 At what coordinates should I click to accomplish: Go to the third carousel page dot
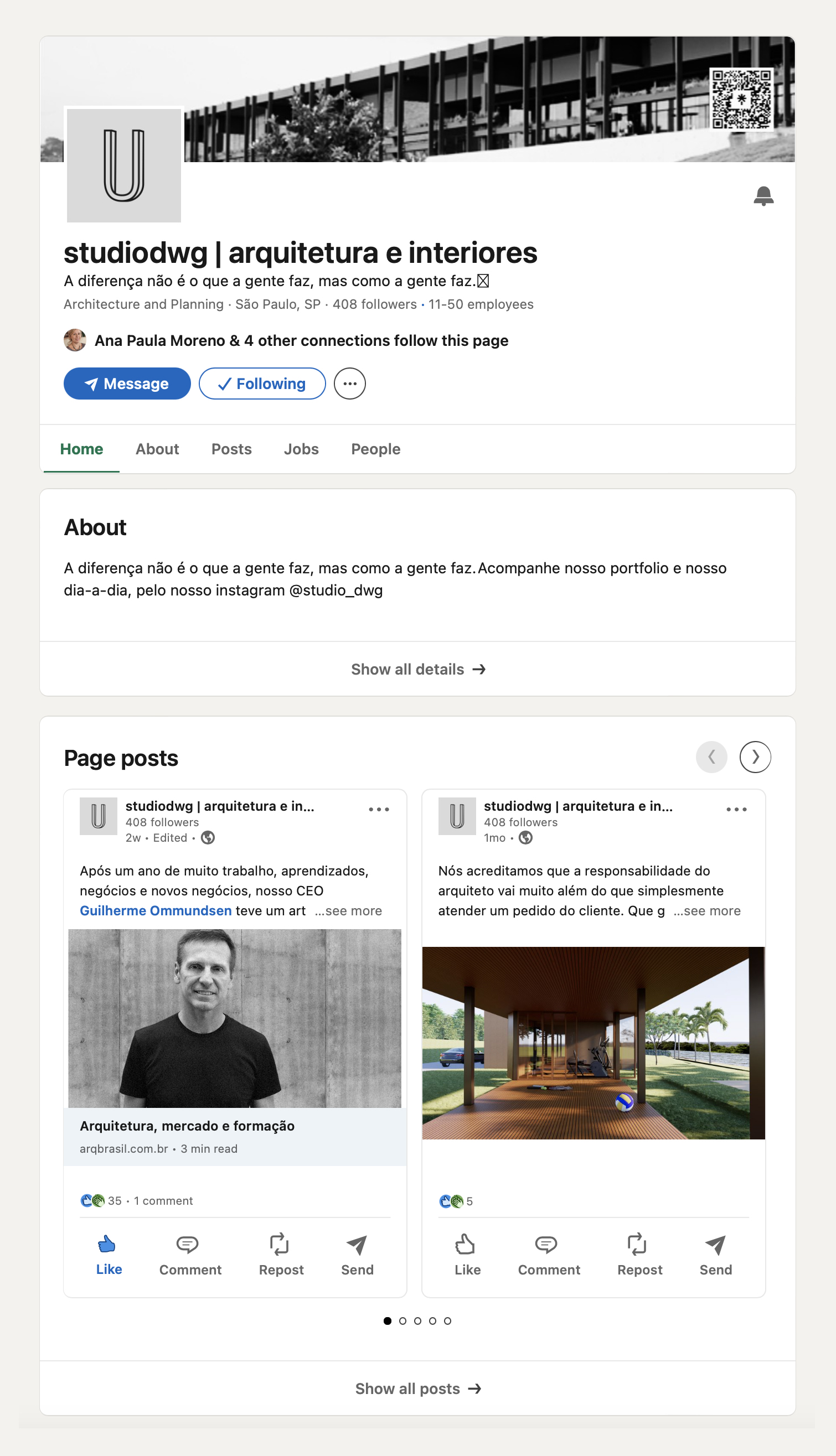pyautogui.click(x=417, y=1320)
